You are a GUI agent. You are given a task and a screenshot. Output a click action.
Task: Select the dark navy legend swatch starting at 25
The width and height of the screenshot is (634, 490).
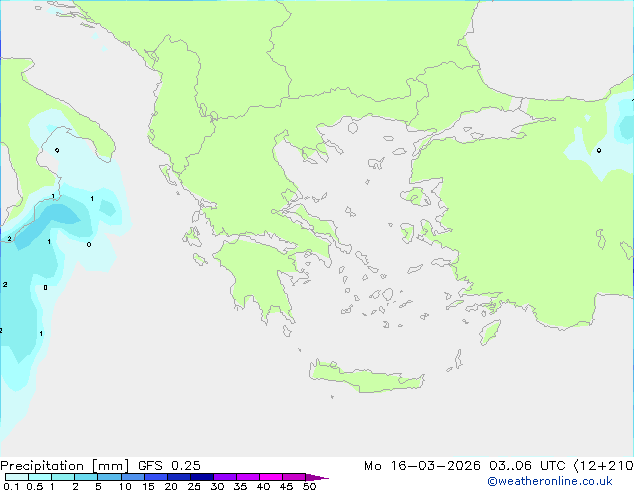coord(202,477)
